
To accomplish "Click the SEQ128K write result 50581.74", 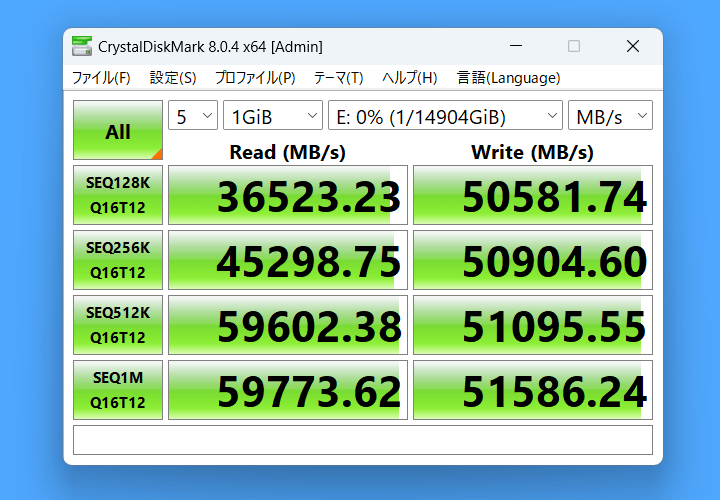I will click(x=533, y=195).
